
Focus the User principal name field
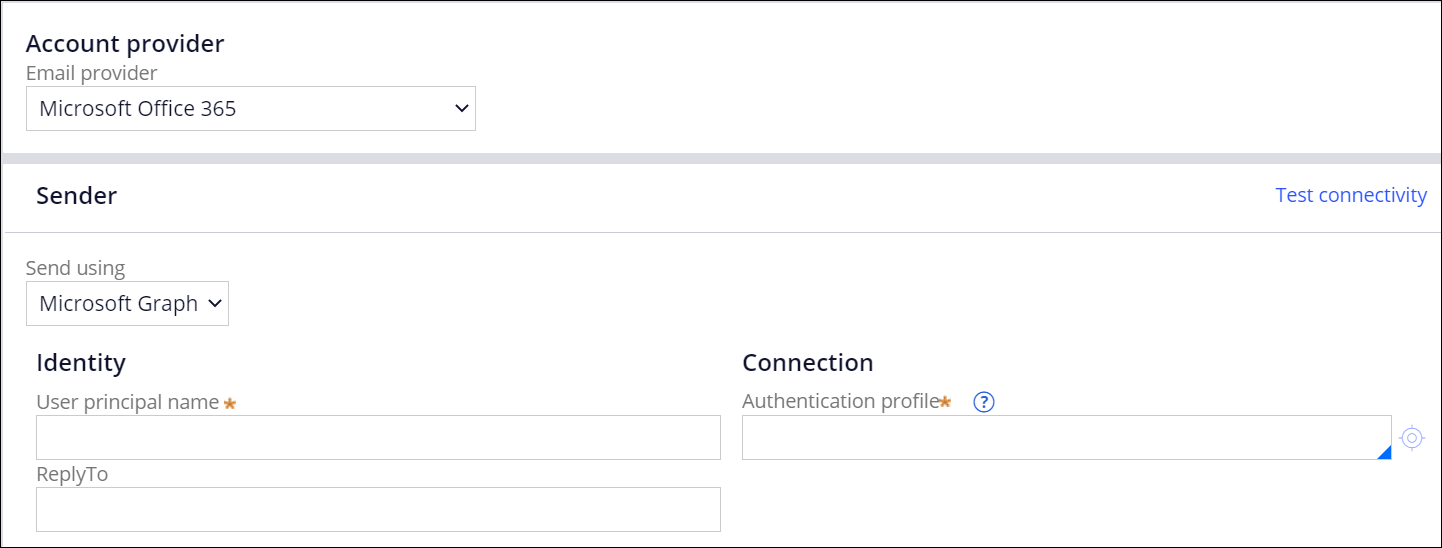tap(378, 438)
